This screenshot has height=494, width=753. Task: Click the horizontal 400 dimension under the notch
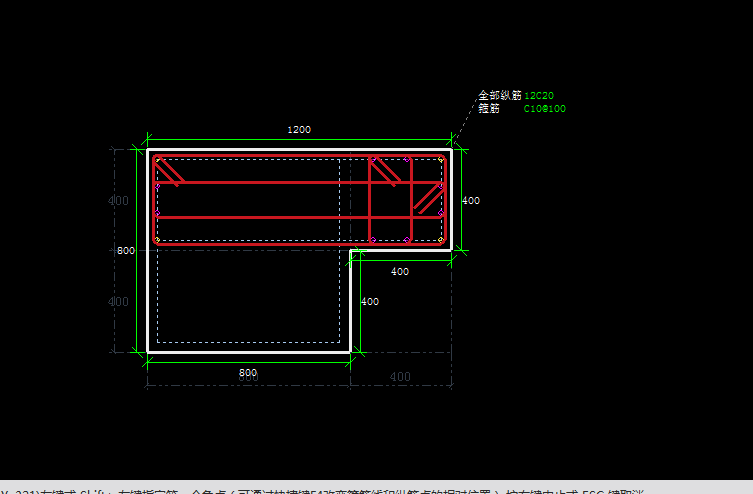point(400,272)
